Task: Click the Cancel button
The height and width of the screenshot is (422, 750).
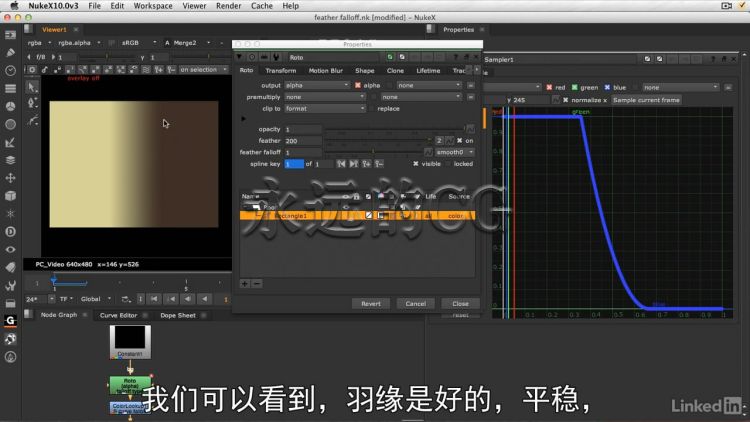Action: [416, 304]
